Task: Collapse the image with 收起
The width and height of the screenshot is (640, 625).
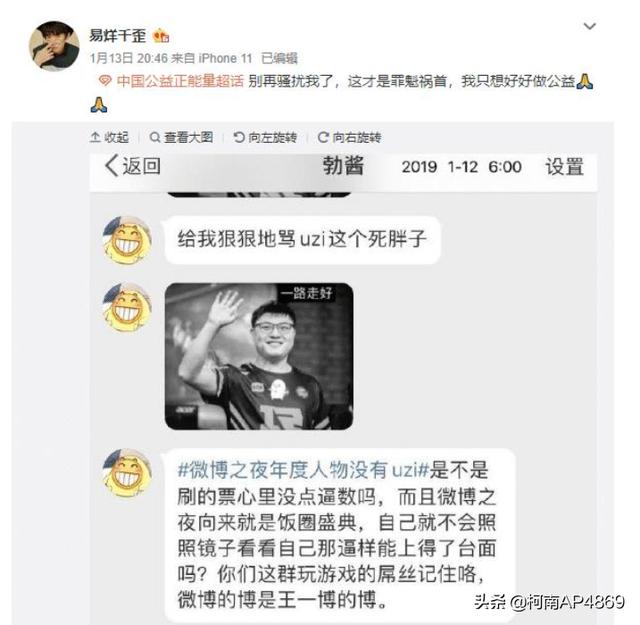Action: tap(109, 137)
